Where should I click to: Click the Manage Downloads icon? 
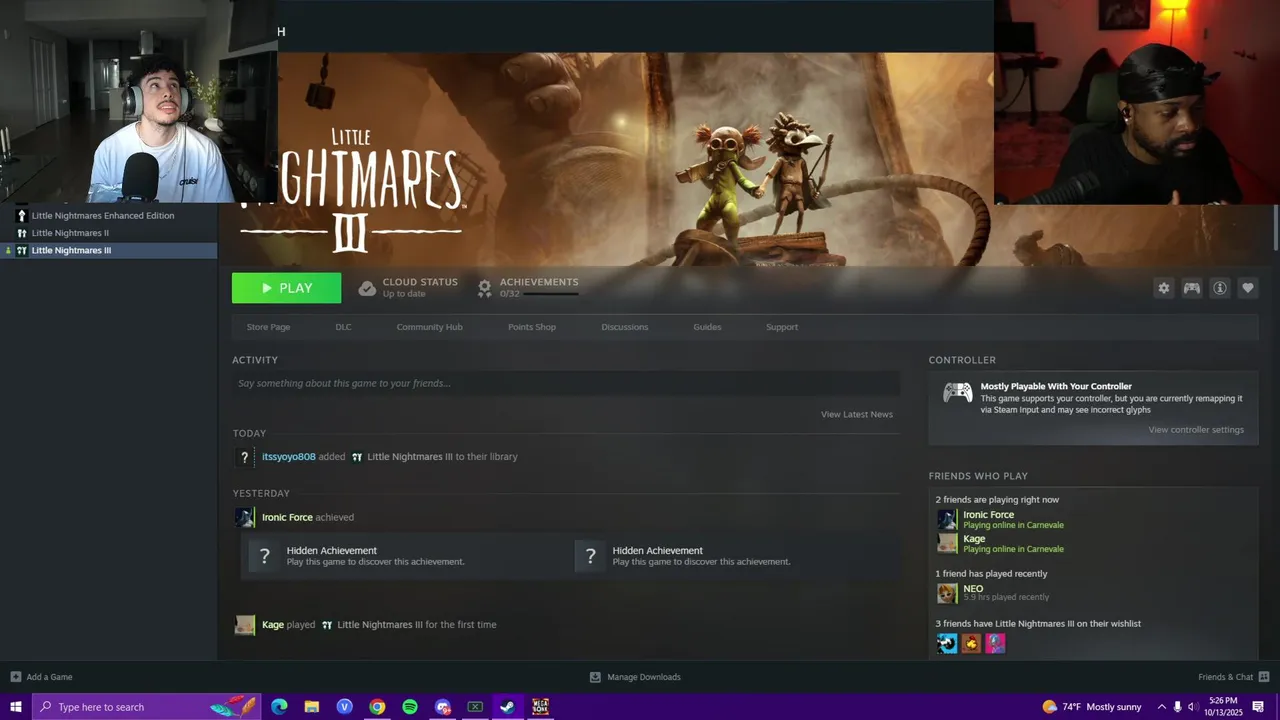pos(595,677)
